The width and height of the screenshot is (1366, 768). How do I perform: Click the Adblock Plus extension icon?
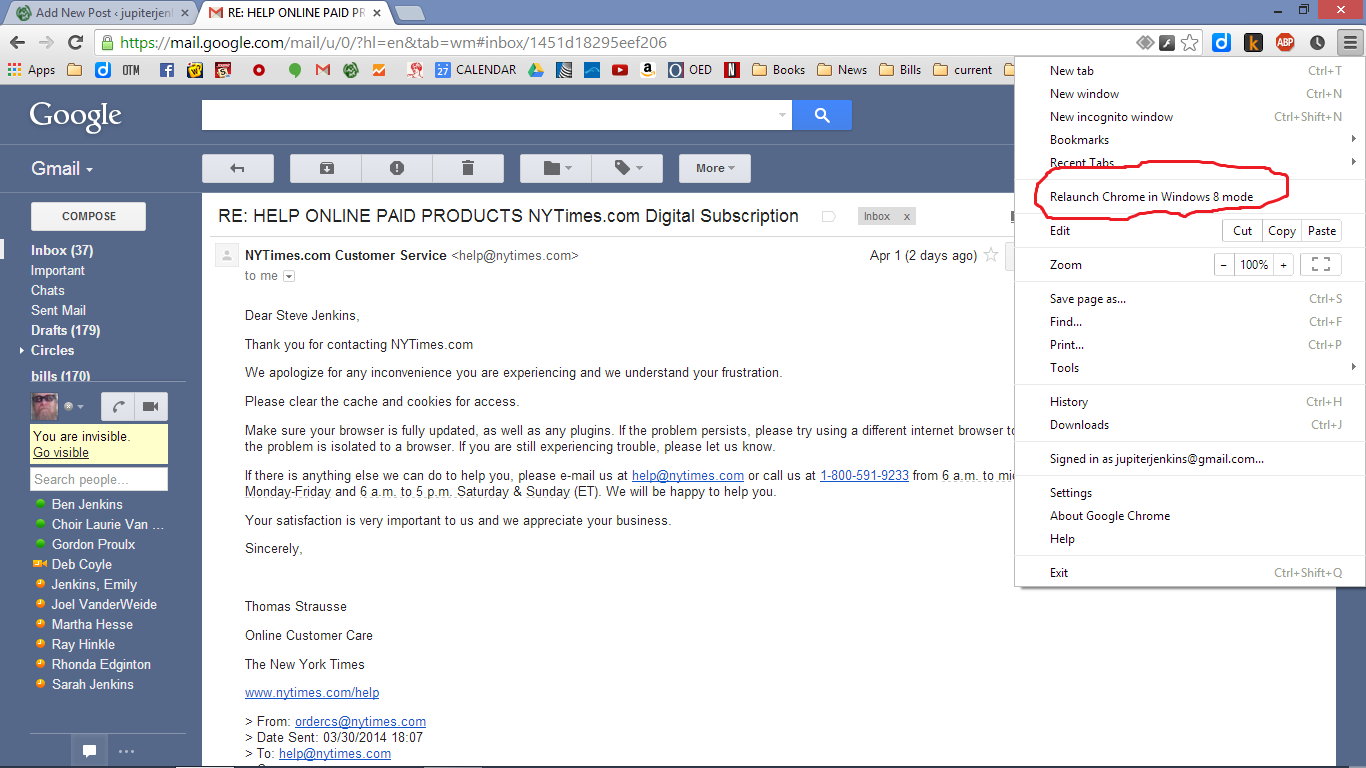(1285, 42)
